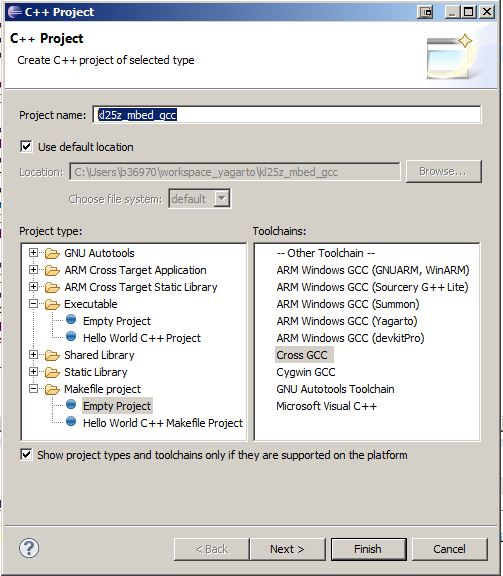This screenshot has height=576, width=503.
Task: Click the Shared Library folder icon
Action: [52, 355]
